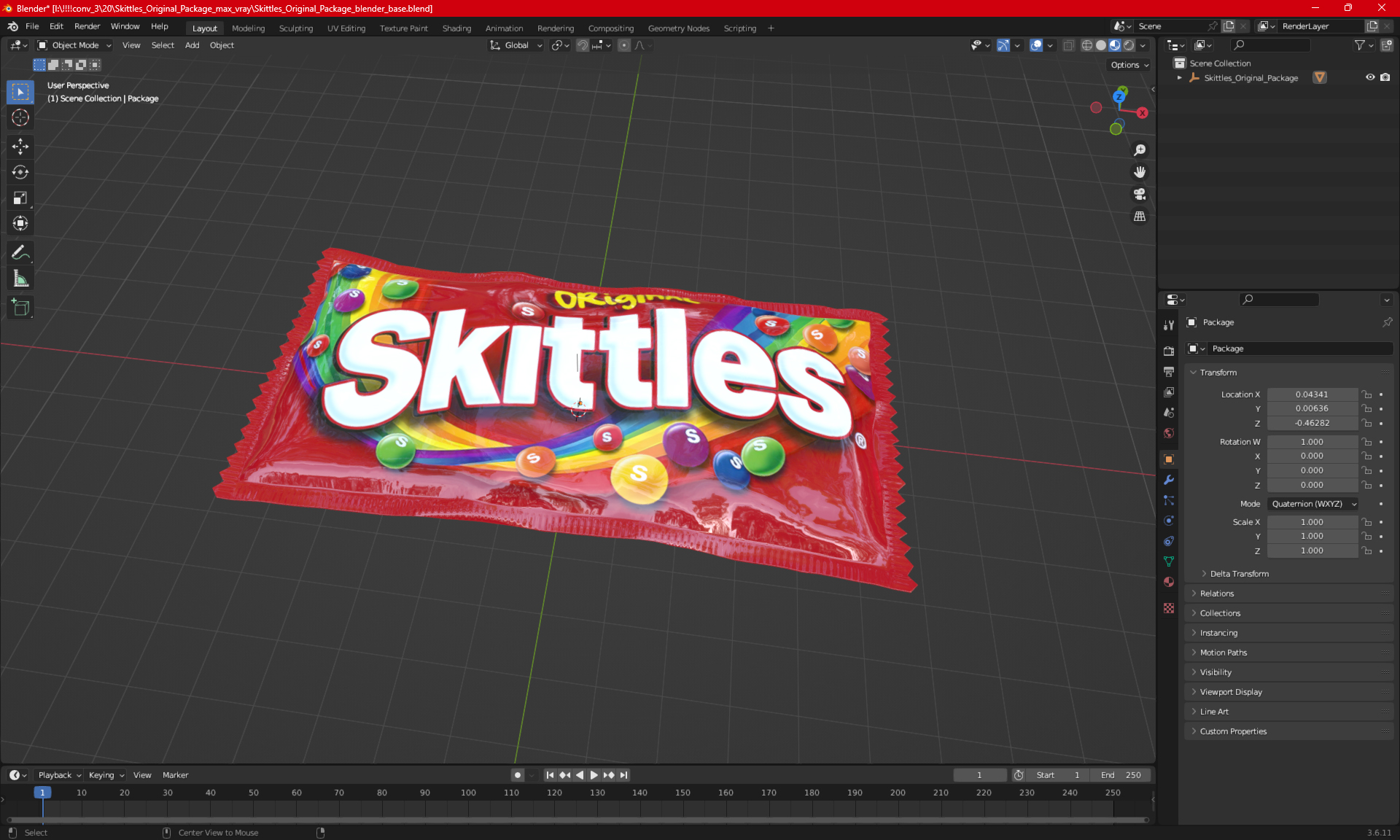Viewport: 1400px width, 840px height.
Task: Toggle proportional editing
Action: click(x=624, y=45)
